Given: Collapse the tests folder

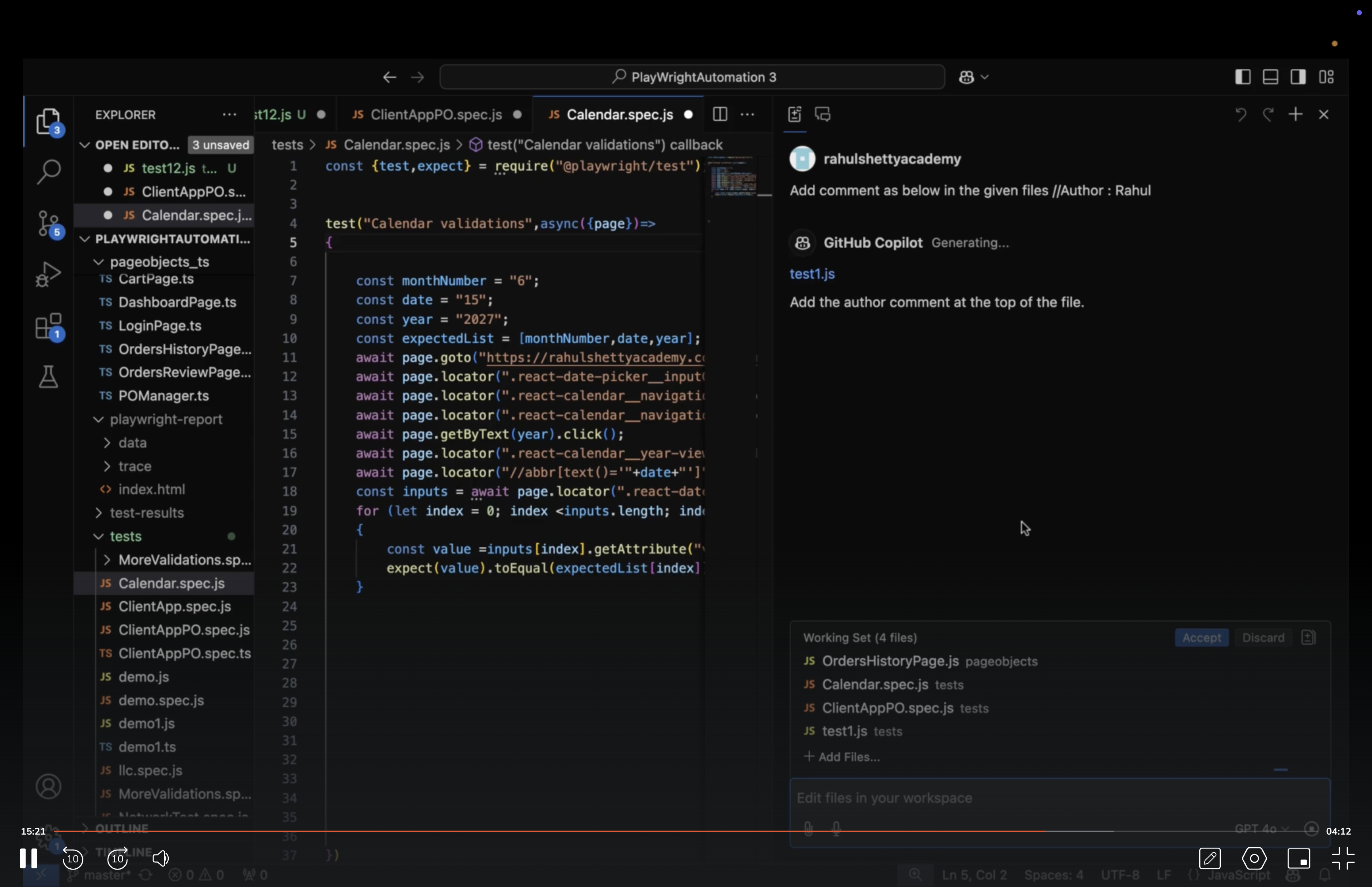Looking at the screenshot, I should point(98,537).
